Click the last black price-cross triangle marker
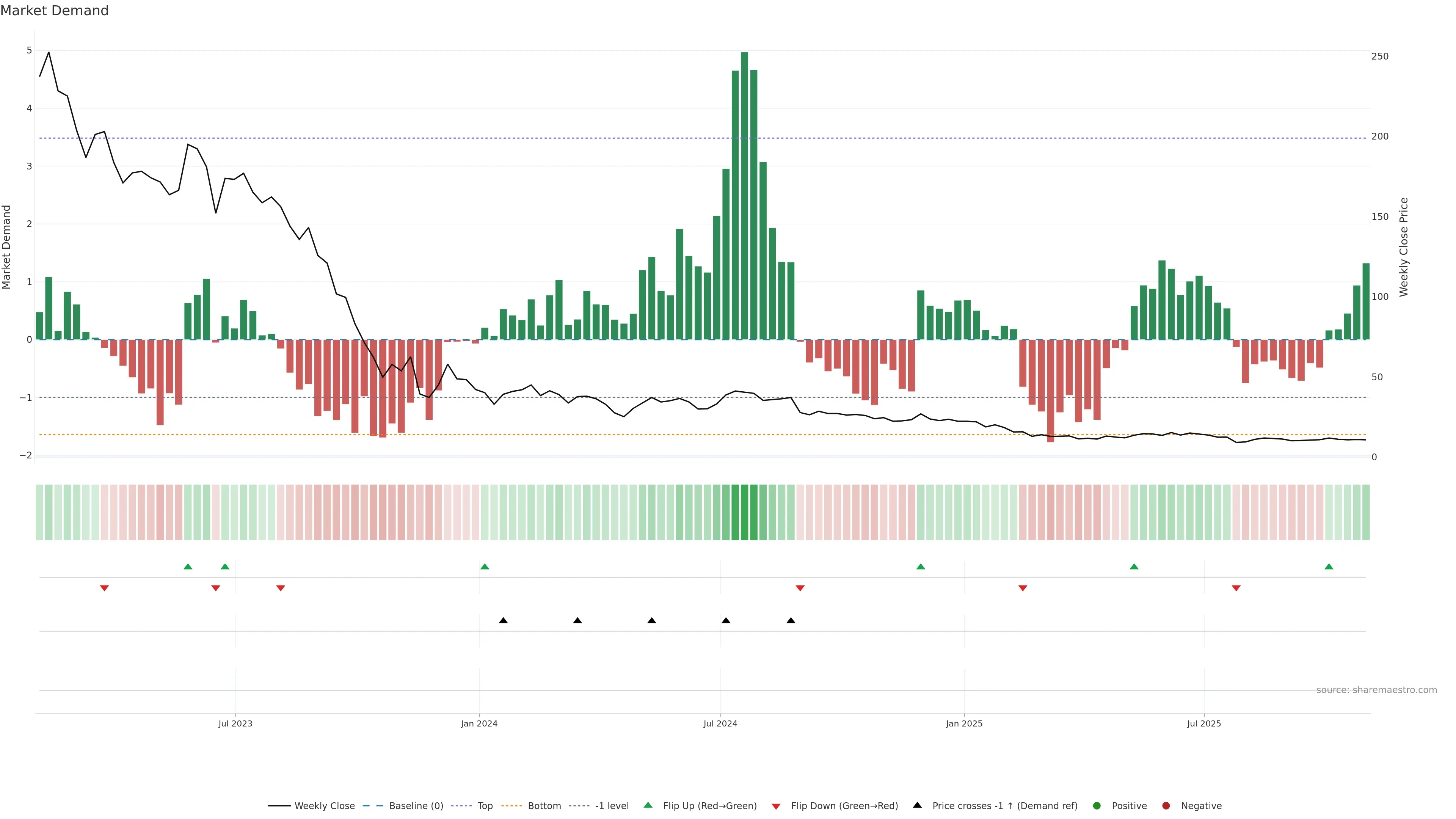 coord(791,621)
